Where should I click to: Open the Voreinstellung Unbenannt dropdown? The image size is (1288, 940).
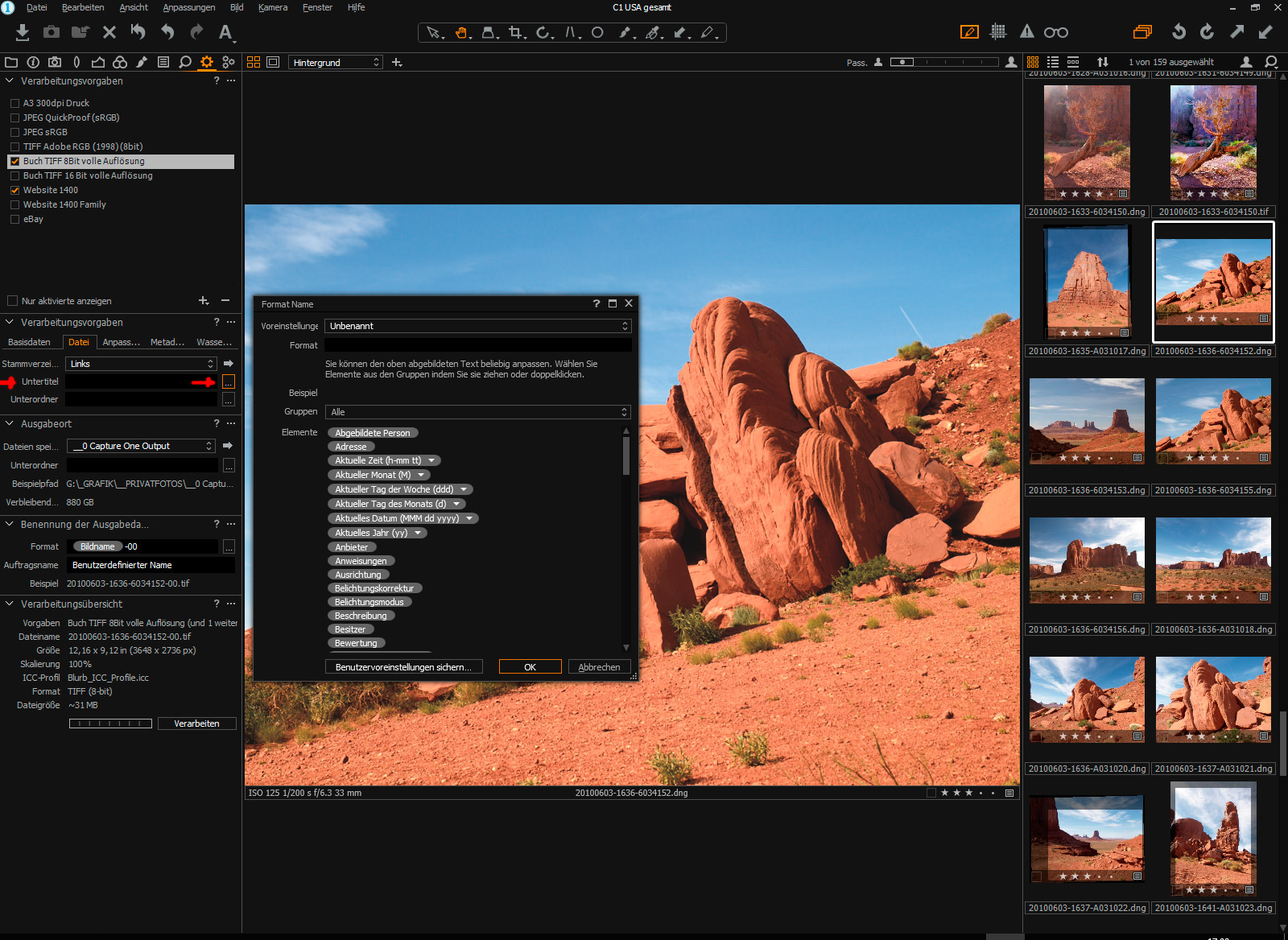click(x=478, y=326)
